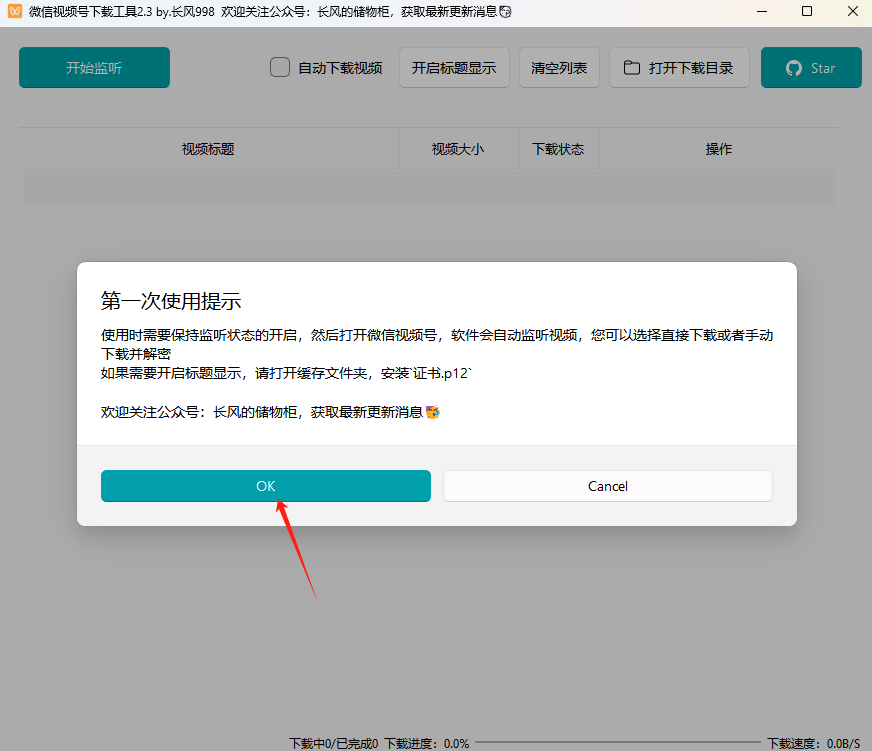This screenshot has height=751, width=872.
Task: Select the 视频标题 column header
Action: click(208, 149)
